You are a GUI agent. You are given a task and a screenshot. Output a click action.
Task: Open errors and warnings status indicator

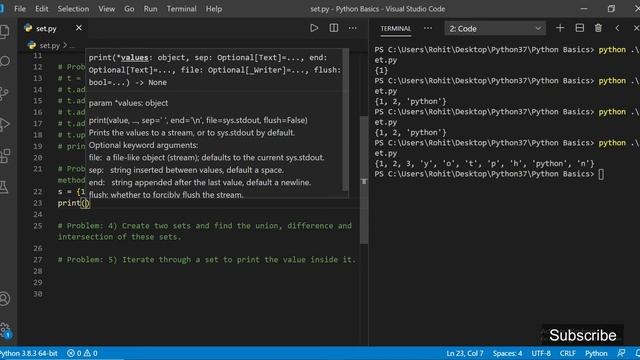[x=82, y=353]
